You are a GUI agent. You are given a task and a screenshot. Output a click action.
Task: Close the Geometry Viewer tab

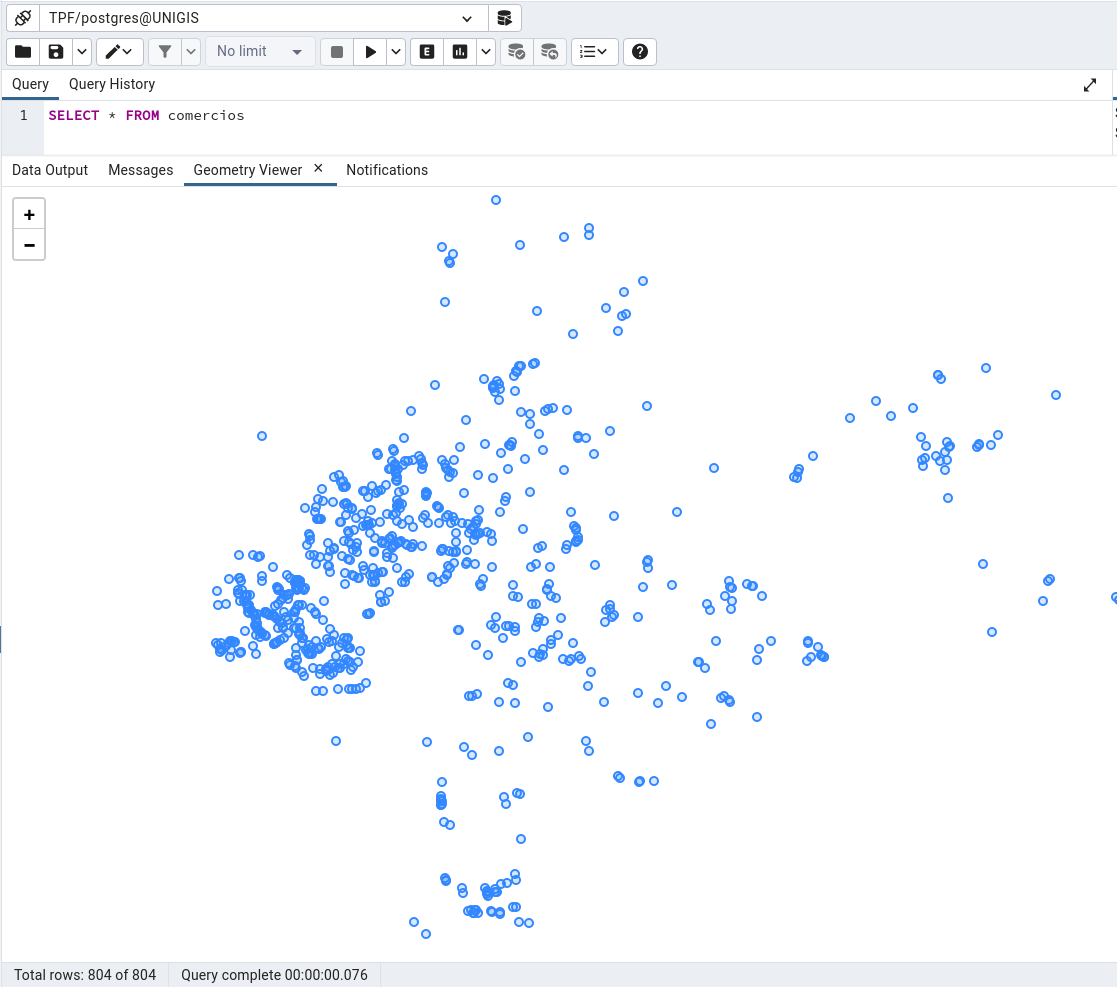[318, 168]
